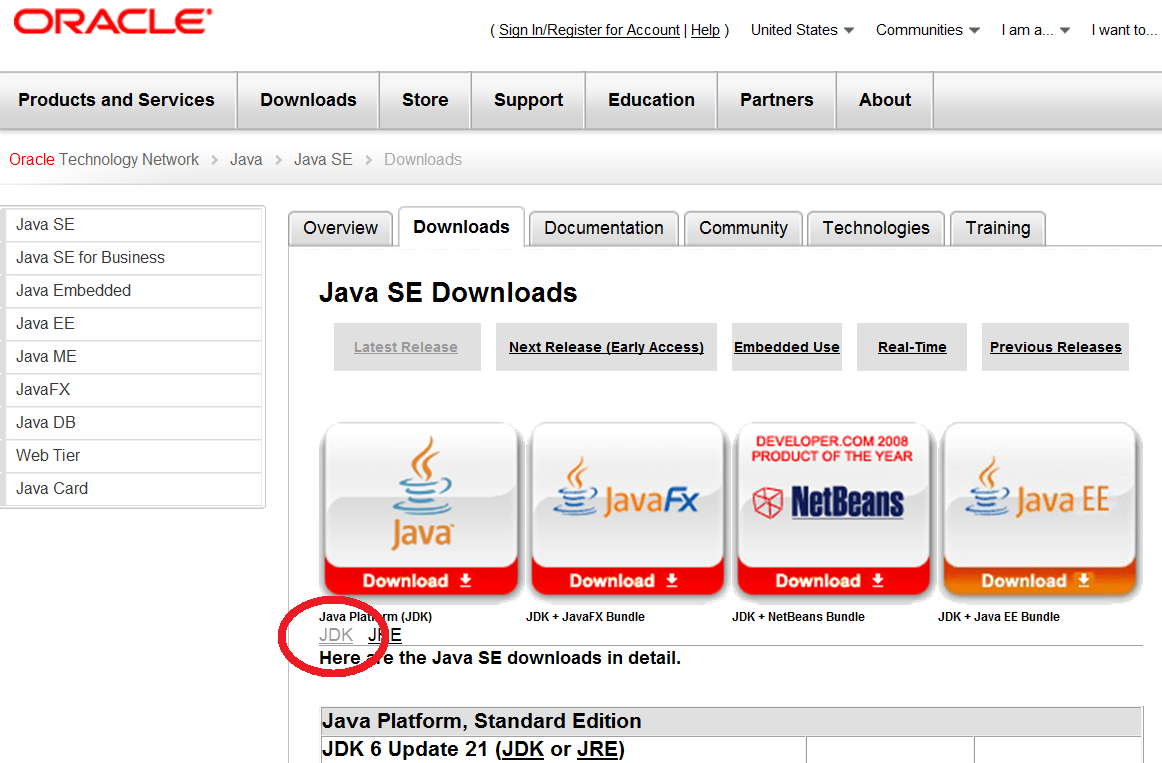Click JDK link in JDK 6 Update 21 row
1162x763 pixels.
click(x=523, y=750)
